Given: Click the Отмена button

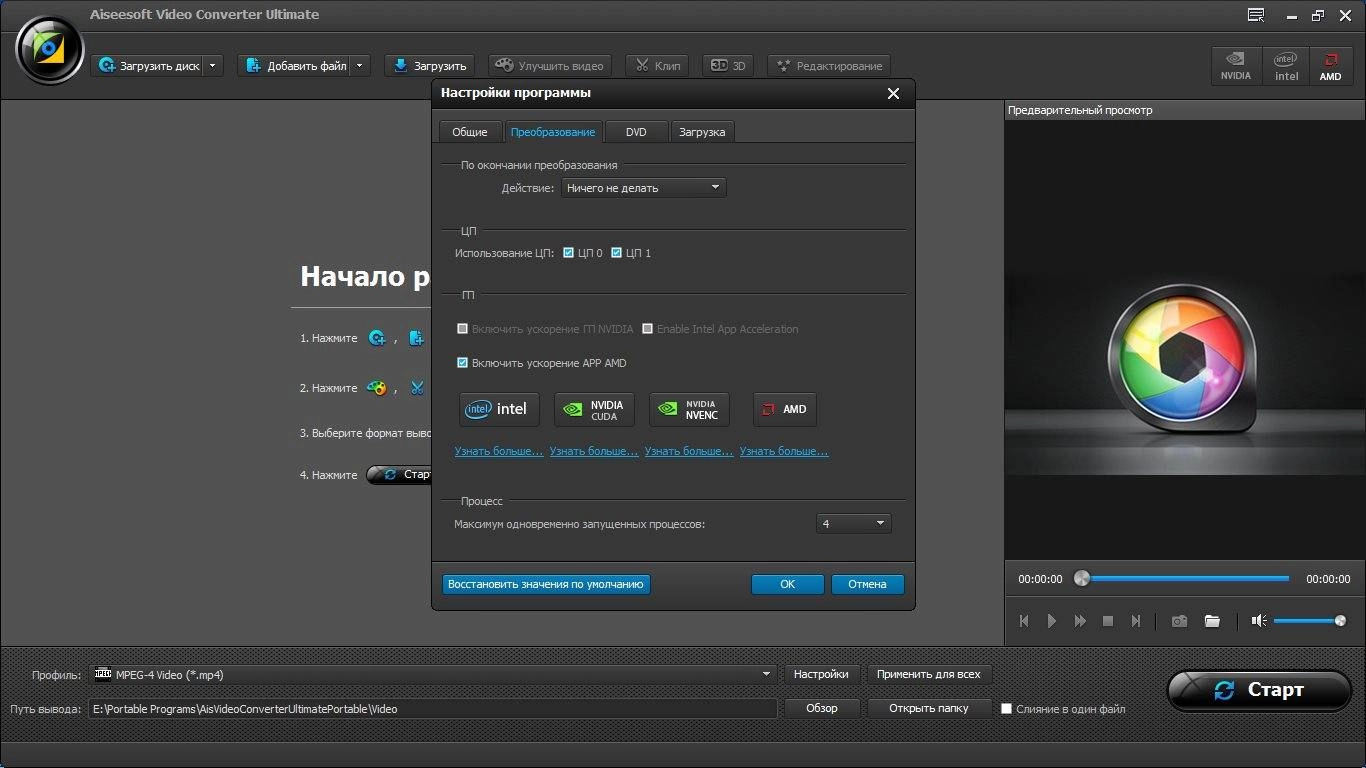Looking at the screenshot, I should (x=867, y=584).
